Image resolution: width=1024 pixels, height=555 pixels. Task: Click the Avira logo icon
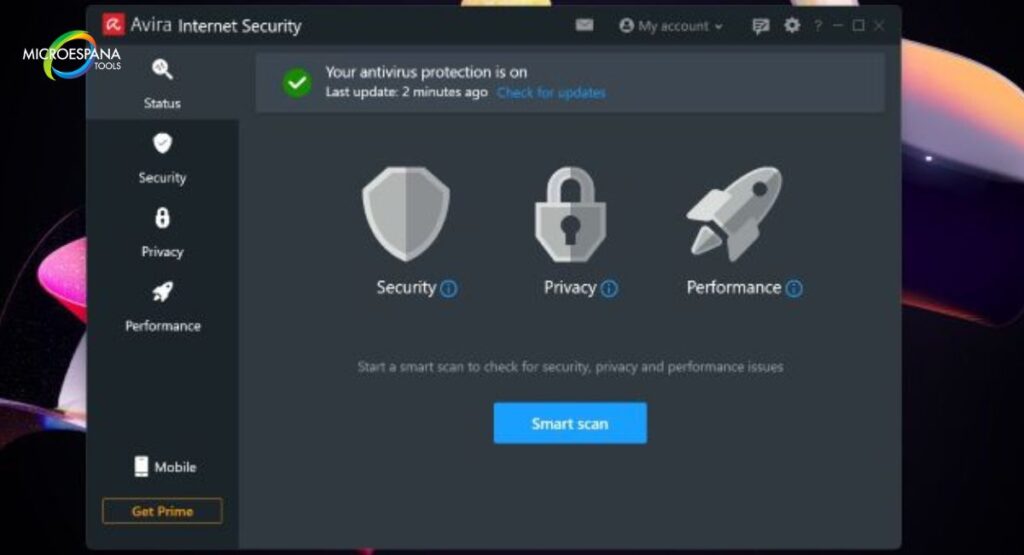pos(114,25)
